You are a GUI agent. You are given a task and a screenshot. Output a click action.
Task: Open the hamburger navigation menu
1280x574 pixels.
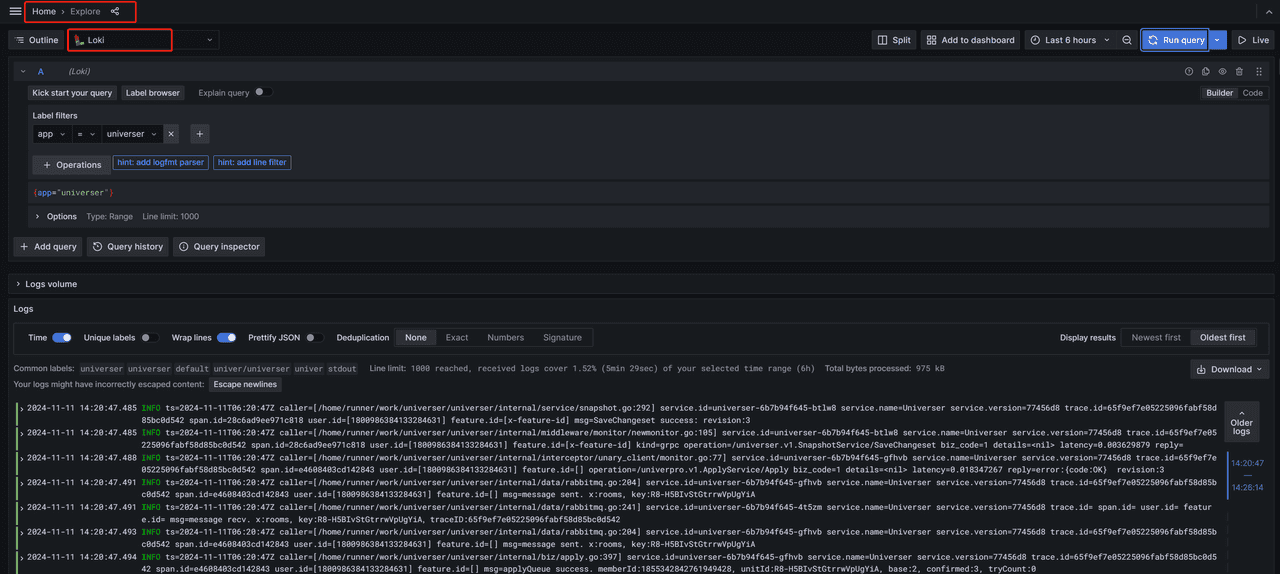tap(15, 11)
